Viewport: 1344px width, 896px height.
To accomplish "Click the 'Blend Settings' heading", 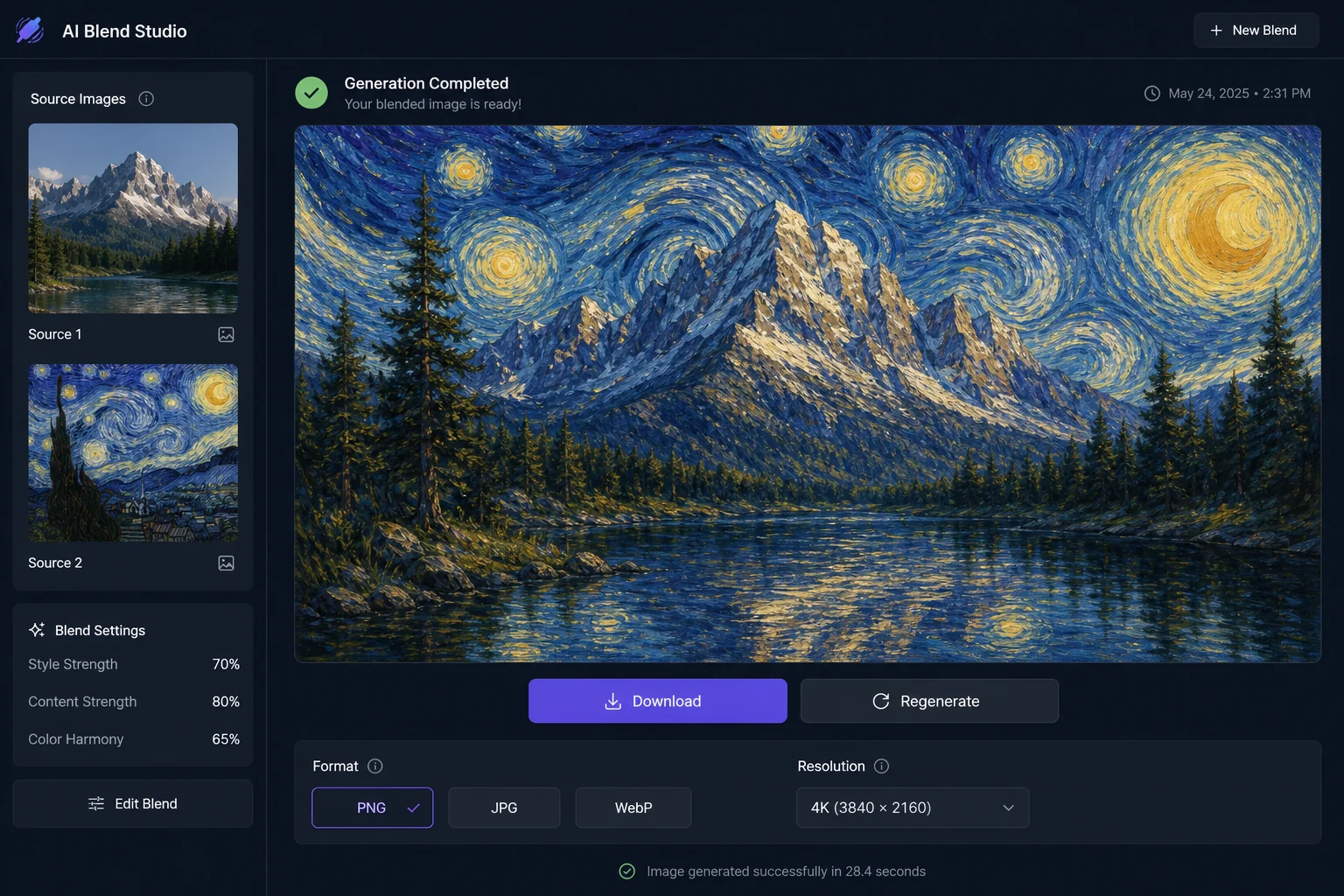I will pyautogui.click(x=100, y=630).
